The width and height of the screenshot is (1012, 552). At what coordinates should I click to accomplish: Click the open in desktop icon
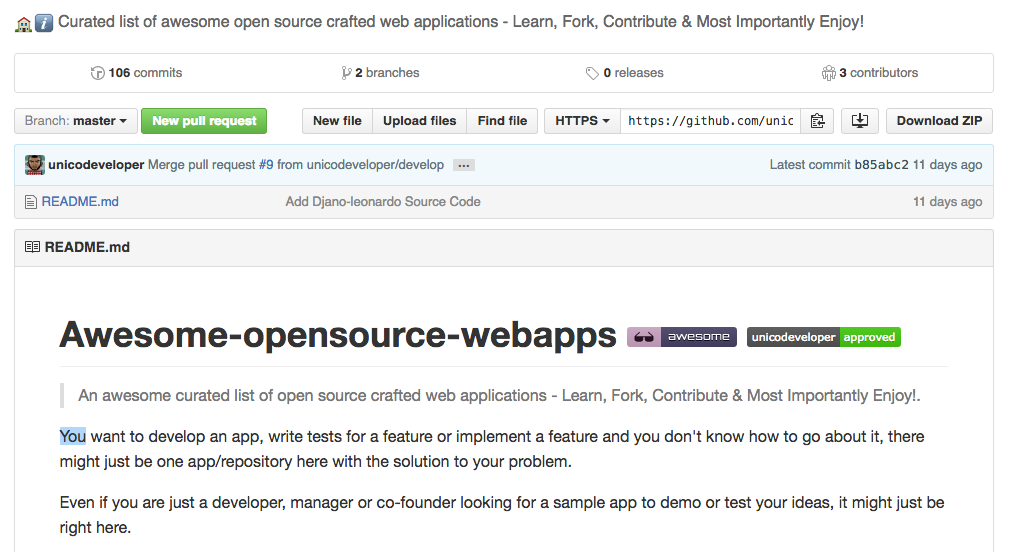click(x=859, y=121)
